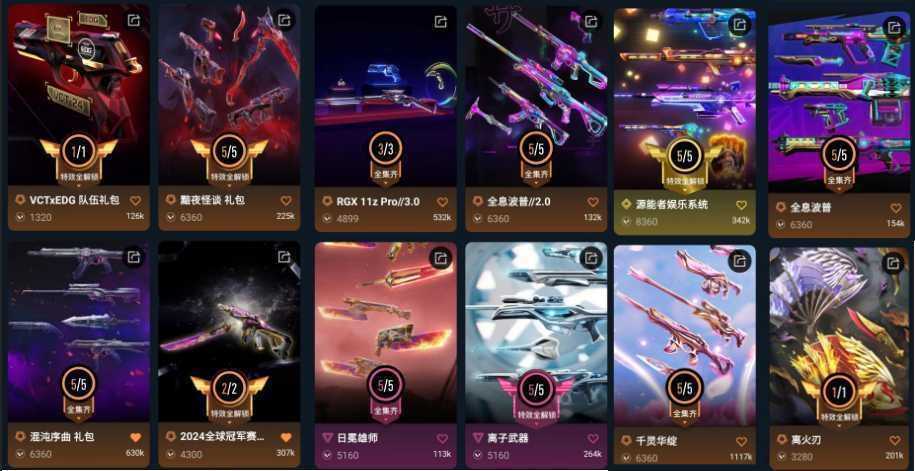Select the 3/3 全集齐 badge on RGX card
The width and height of the screenshot is (915, 471).
pos(386,155)
